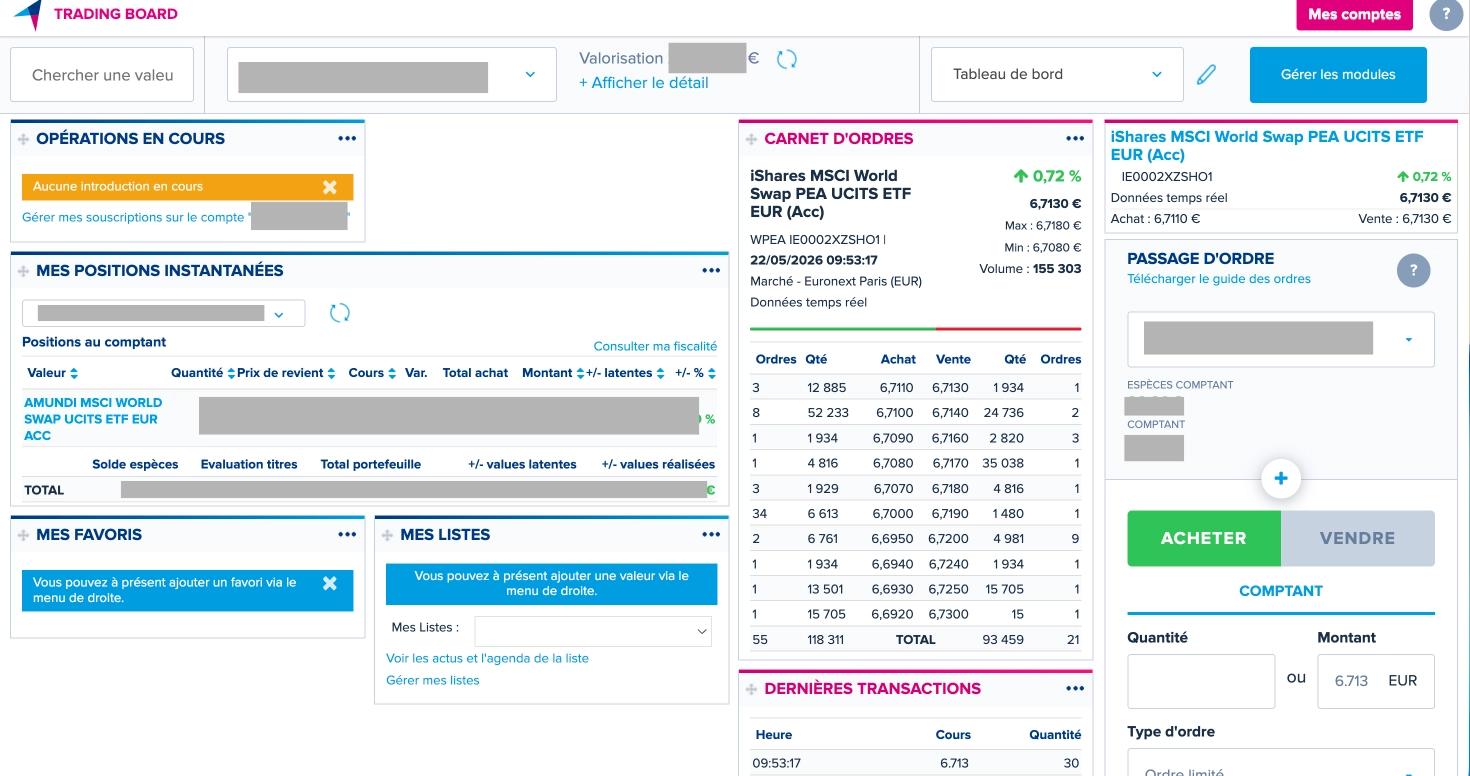Viewport: 1470px width, 776px height.
Task: Open the three-dot menu of Mes listes
Action: pyautogui.click(x=711, y=535)
